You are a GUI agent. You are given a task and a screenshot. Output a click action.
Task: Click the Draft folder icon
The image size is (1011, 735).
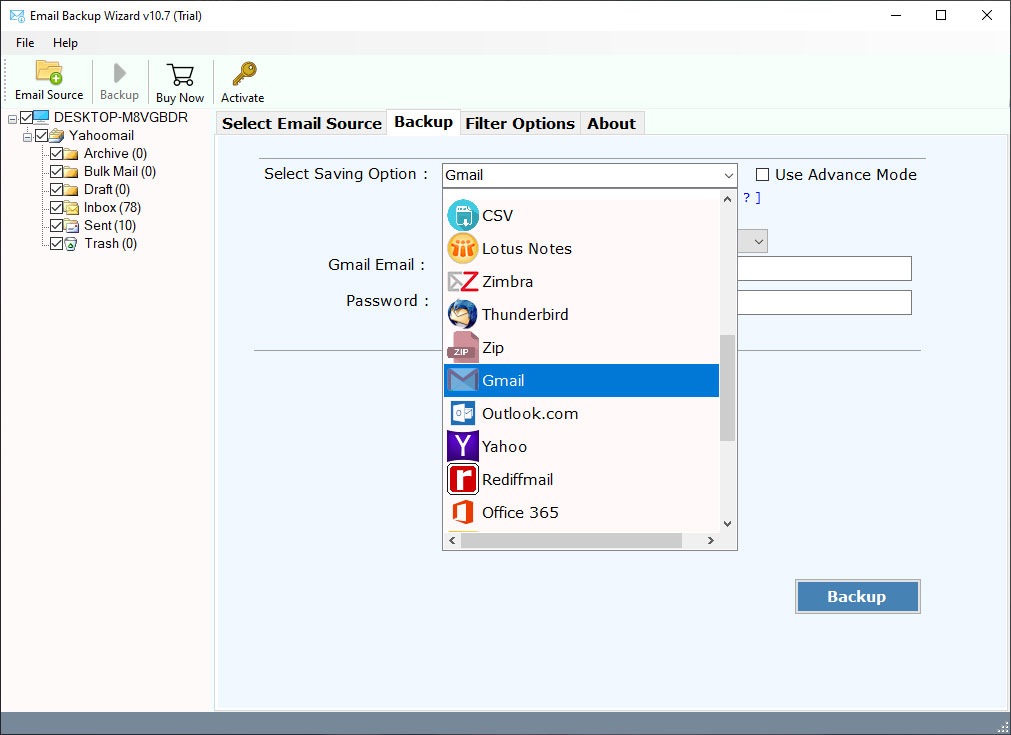[71, 190]
